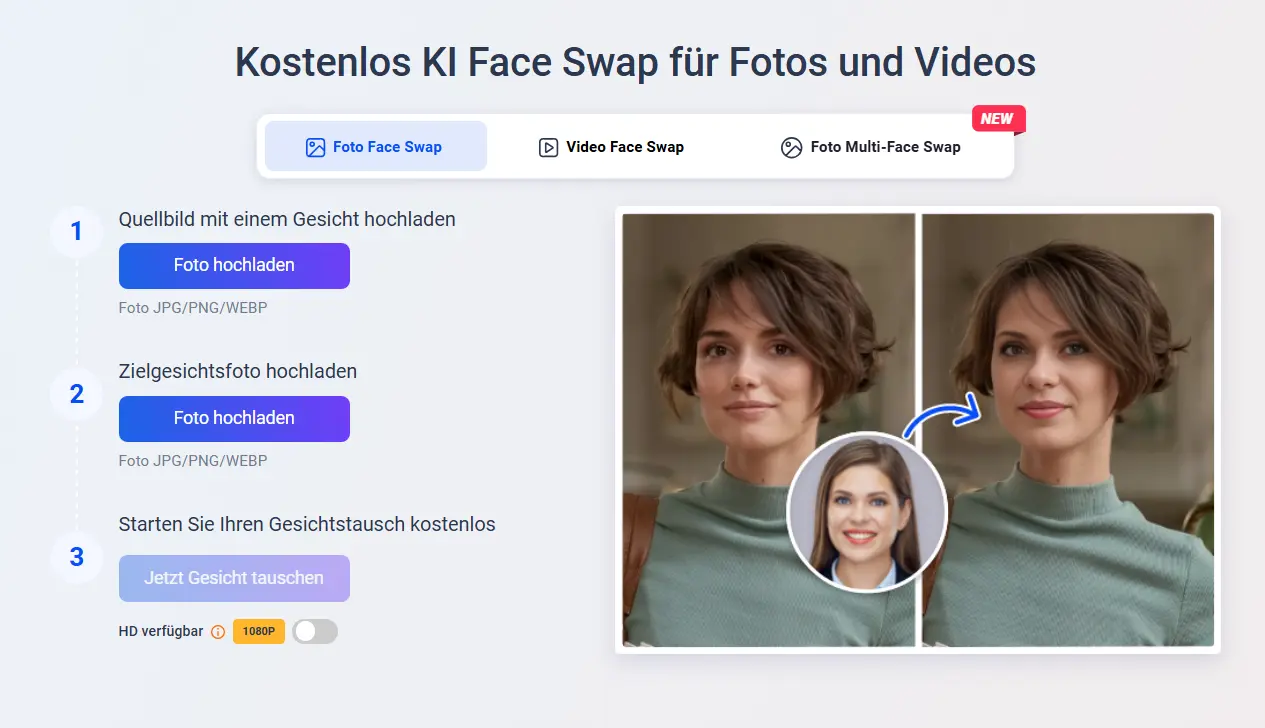Switch to the Video Face Swap tab
This screenshot has height=728, width=1265.
[611, 146]
